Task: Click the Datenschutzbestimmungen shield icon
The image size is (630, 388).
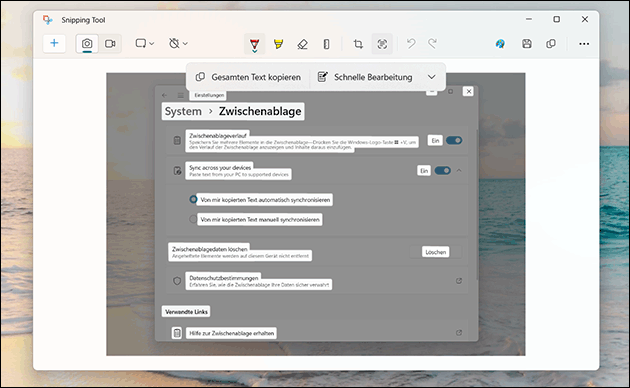Action: click(x=177, y=281)
